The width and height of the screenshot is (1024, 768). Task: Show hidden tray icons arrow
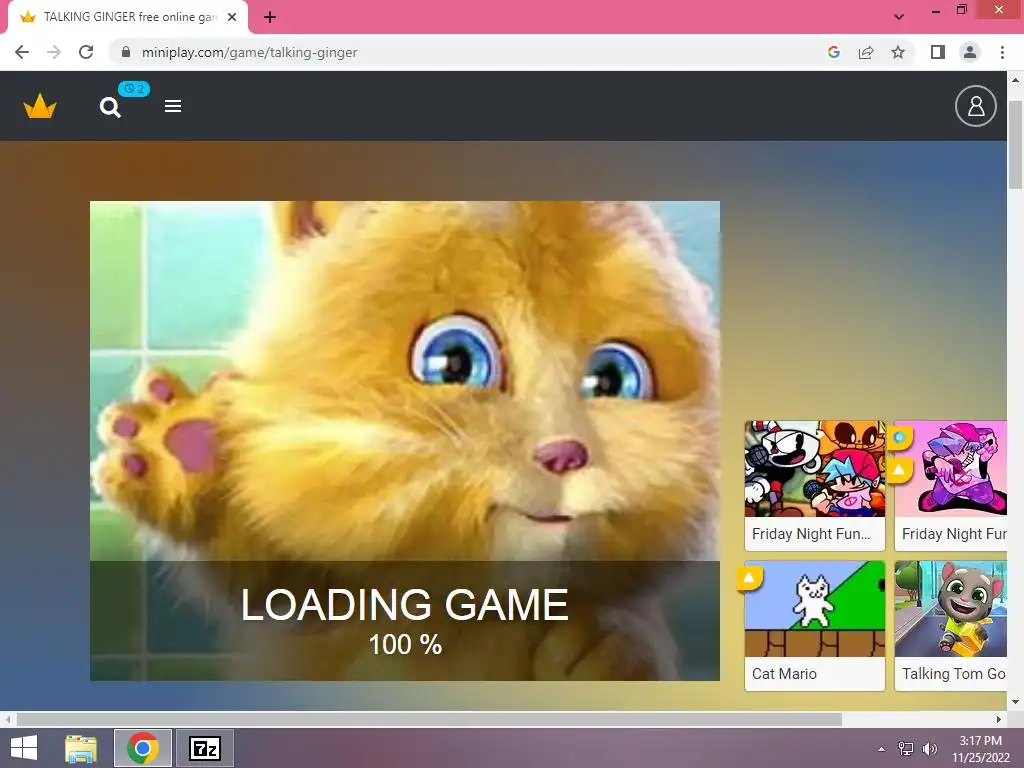click(881, 749)
